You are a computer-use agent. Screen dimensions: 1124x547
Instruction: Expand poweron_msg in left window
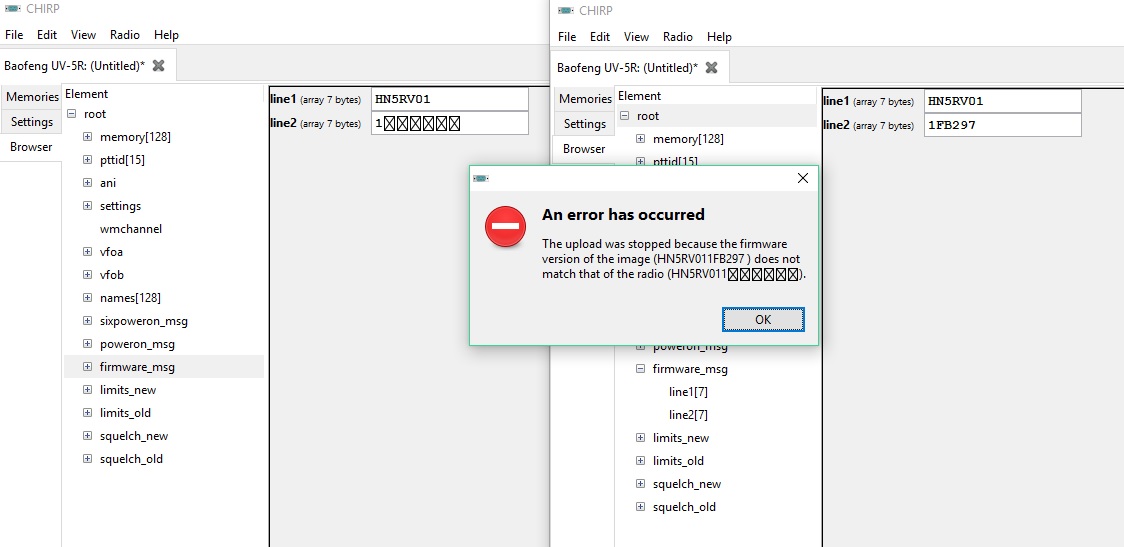pyautogui.click(x=87, y=344)
